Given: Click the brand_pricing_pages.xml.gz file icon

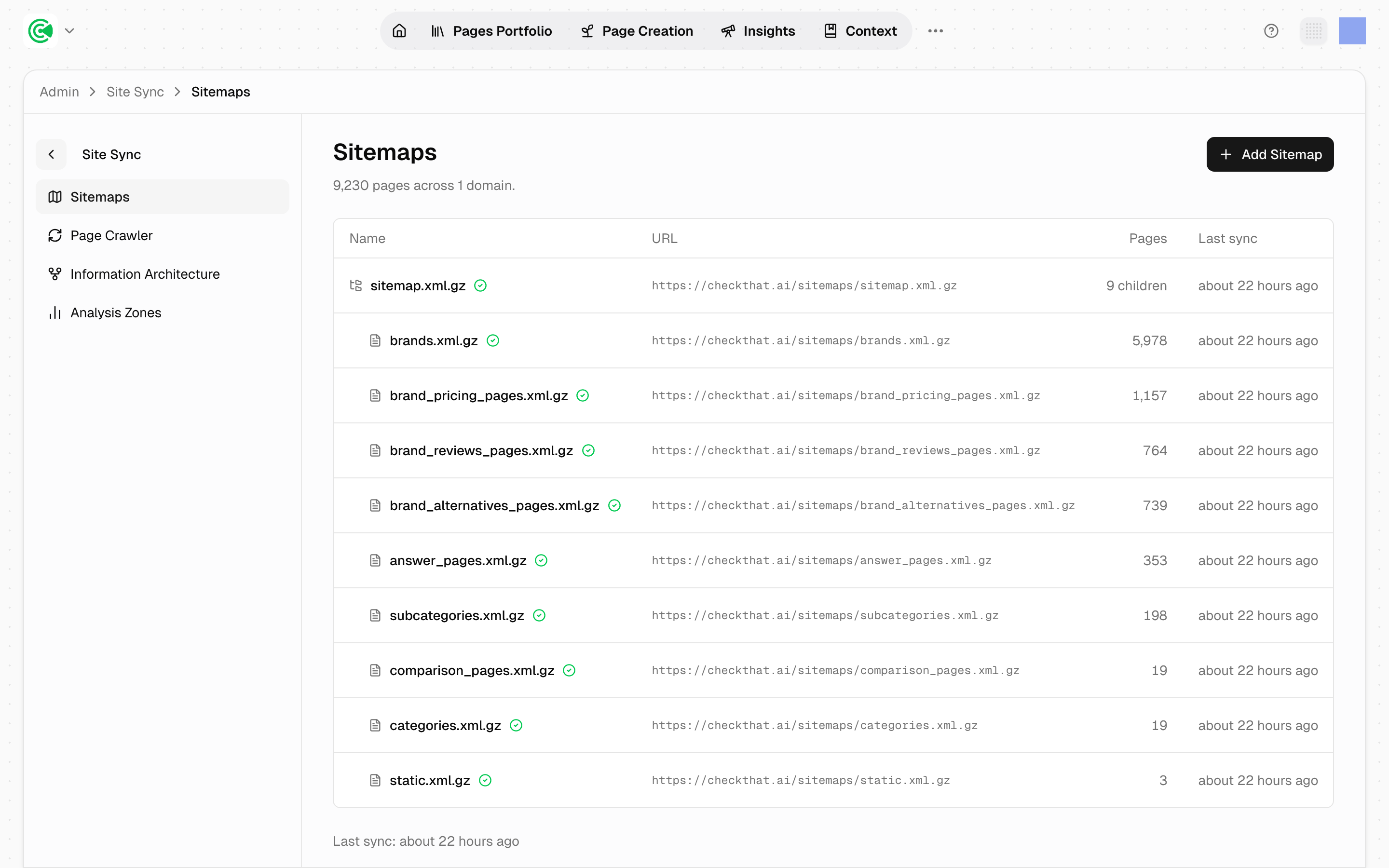Looking at the screenshot, I should click(375, 395).
